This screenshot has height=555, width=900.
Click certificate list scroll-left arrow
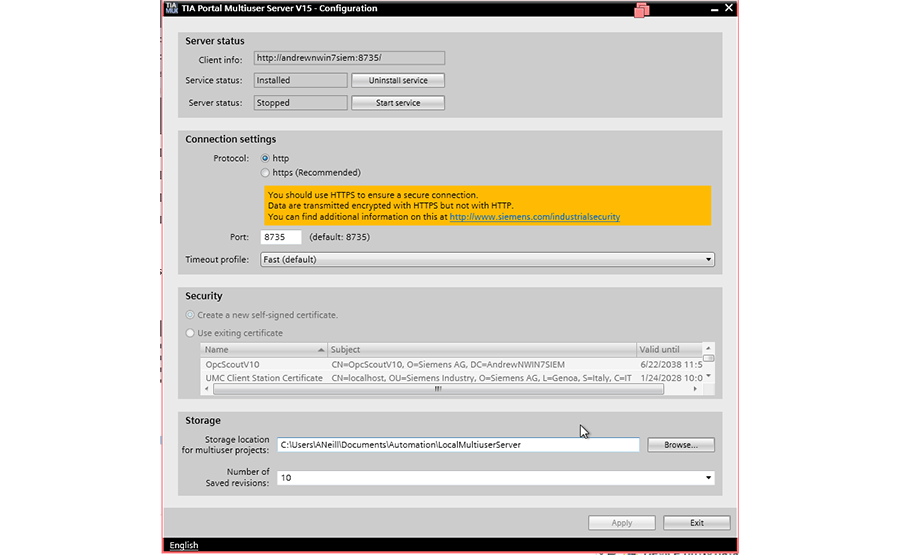(207, 389)
